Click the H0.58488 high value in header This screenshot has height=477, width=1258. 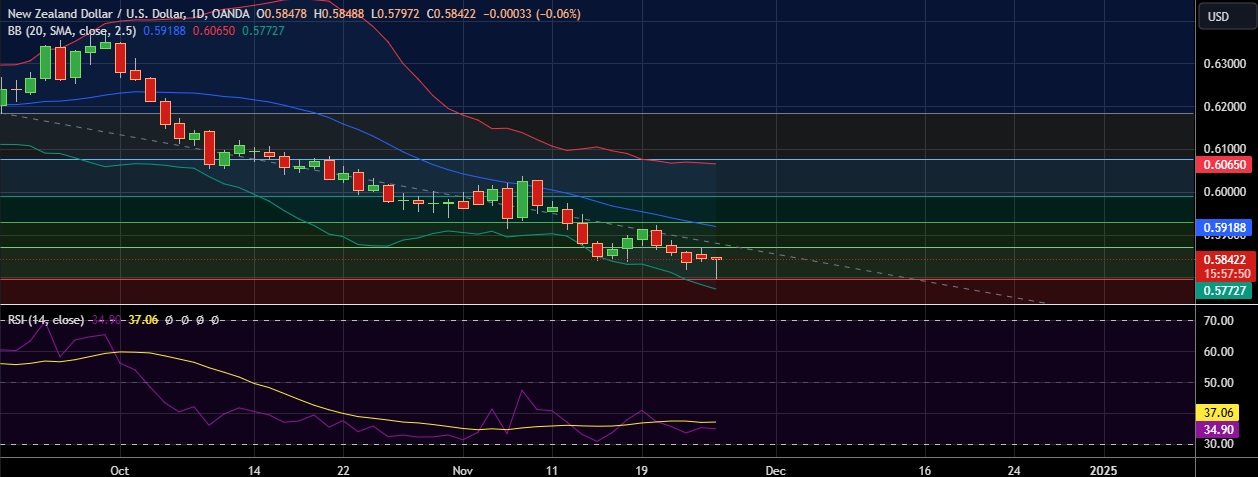pos(341,14)
